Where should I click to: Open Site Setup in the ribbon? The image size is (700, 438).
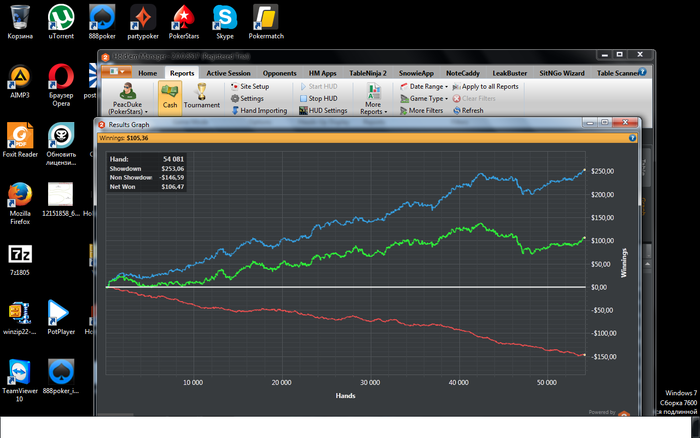[250, 86]
